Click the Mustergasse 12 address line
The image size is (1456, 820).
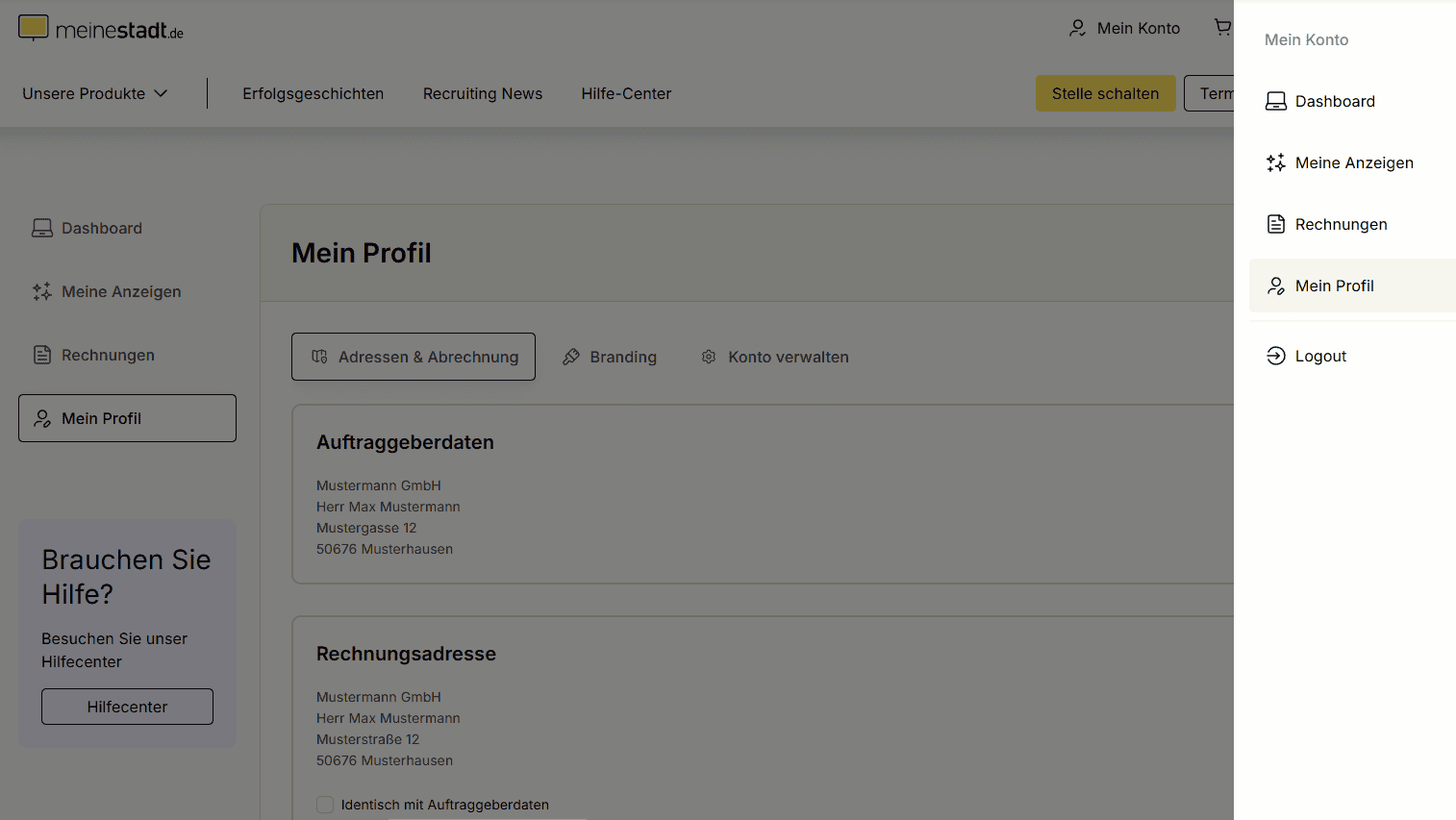click(x=366, y=528)
